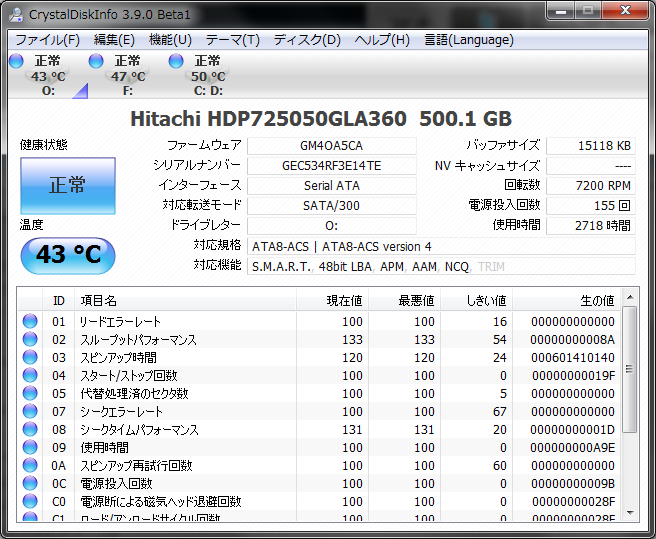Click the Hitachi HDP725050GLA360 500.1 GB title
Image resolution: width=656 pixels, height=539 pixels.
321,119
